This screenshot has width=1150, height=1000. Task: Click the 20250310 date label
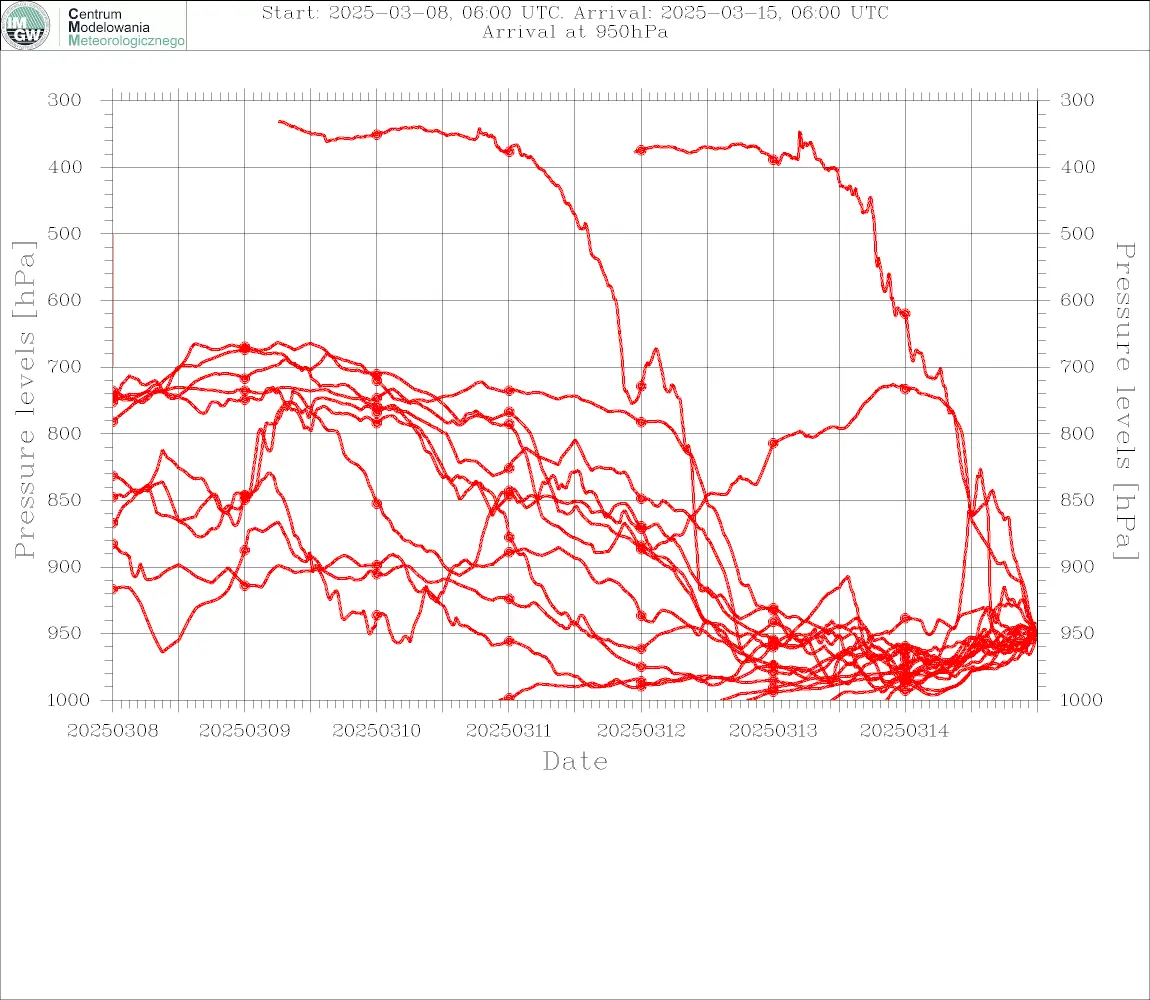pos(376,731)
